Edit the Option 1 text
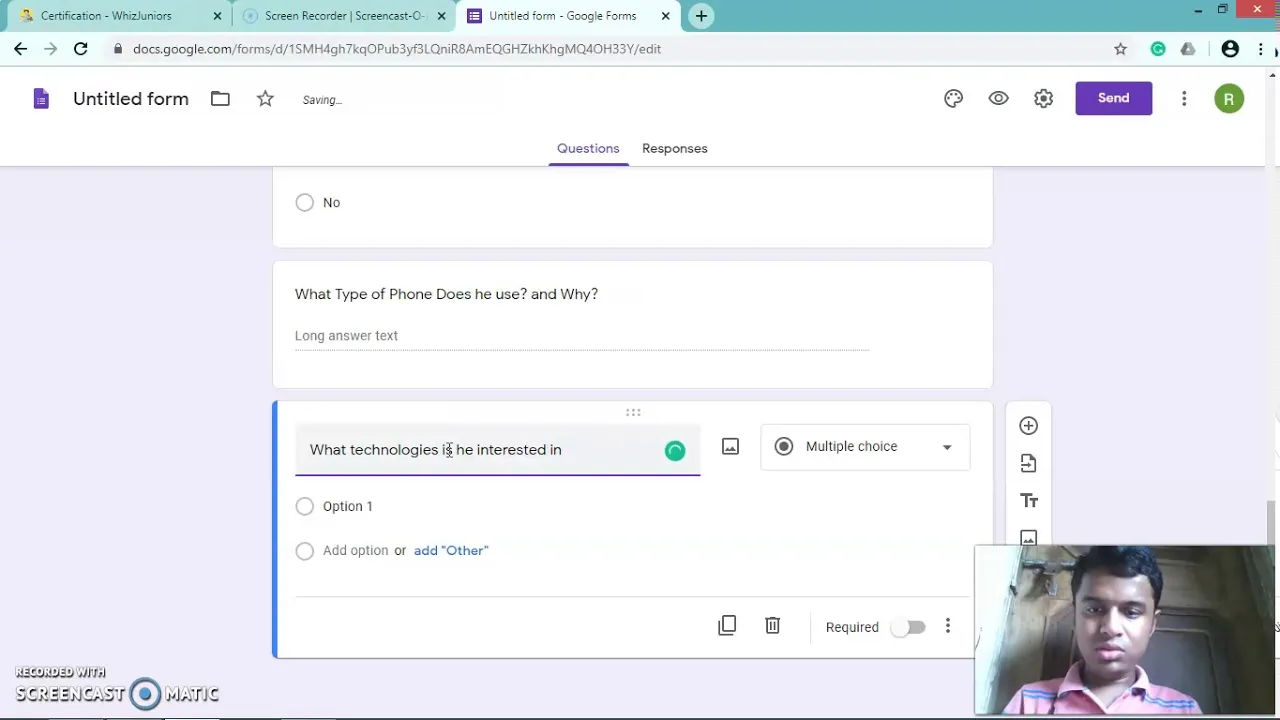The image size is (1280, 720). 348,506
